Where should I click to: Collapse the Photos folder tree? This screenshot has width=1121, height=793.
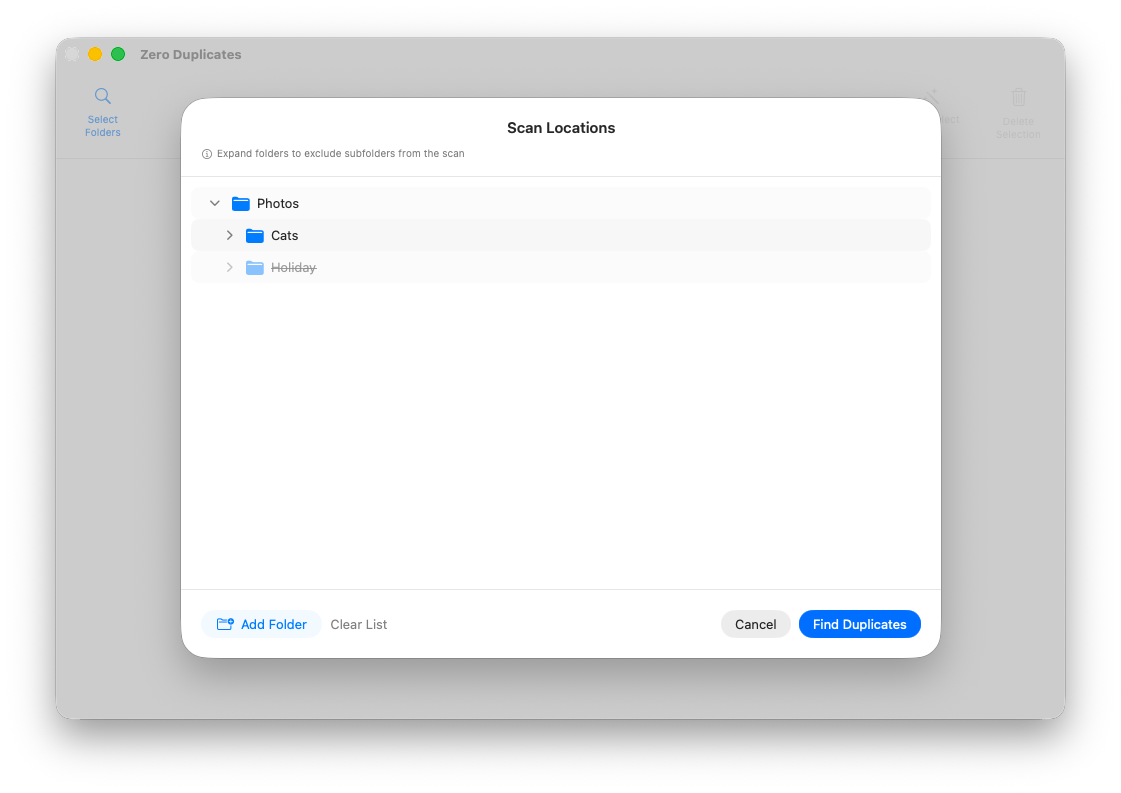(214, 203)
